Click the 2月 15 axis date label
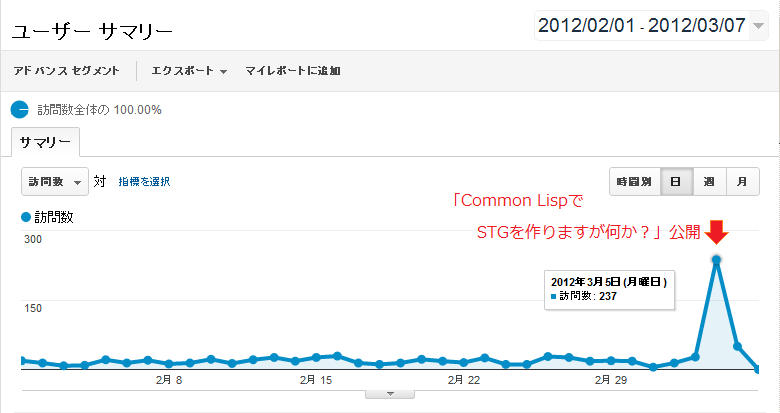The image size is (780, 413). [x=316, y=380]
